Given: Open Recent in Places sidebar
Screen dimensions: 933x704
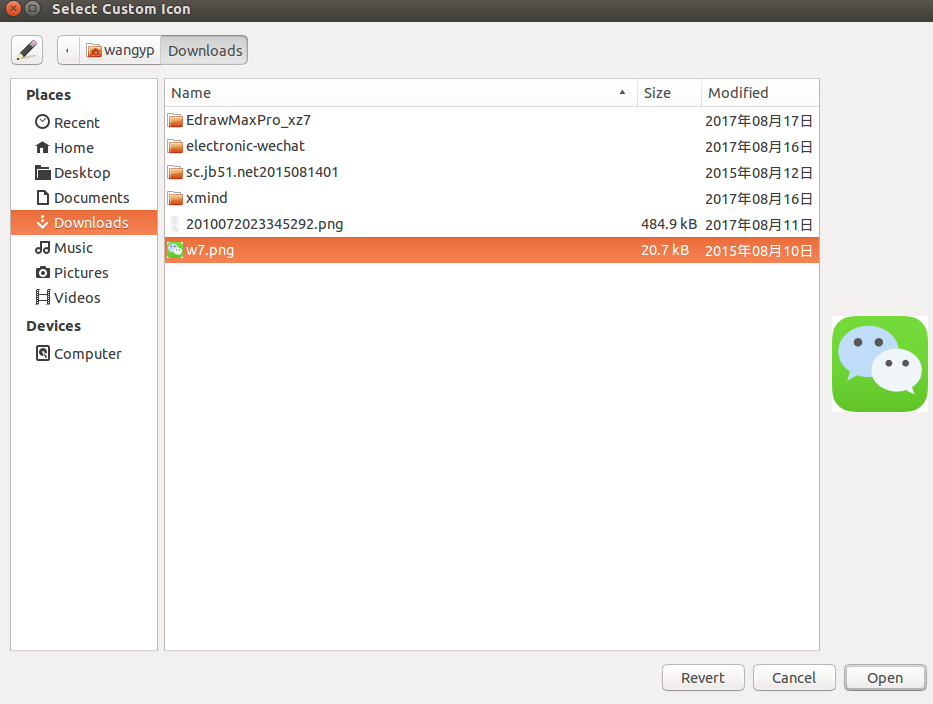Looking at the screenshot, I should (76, 123).
